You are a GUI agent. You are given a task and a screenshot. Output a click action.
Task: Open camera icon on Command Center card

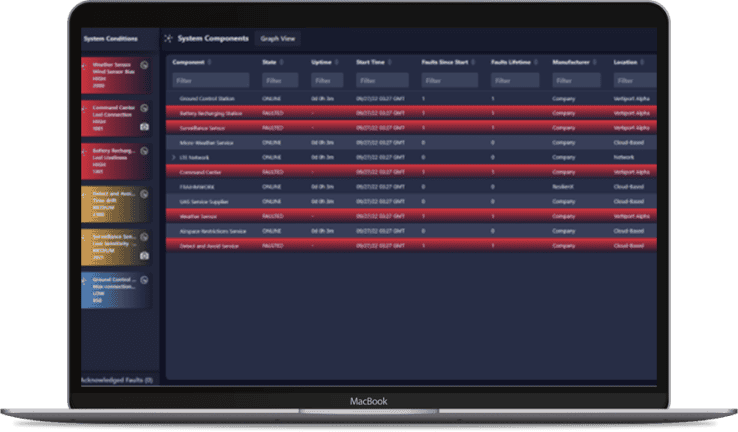coord(144,127)
